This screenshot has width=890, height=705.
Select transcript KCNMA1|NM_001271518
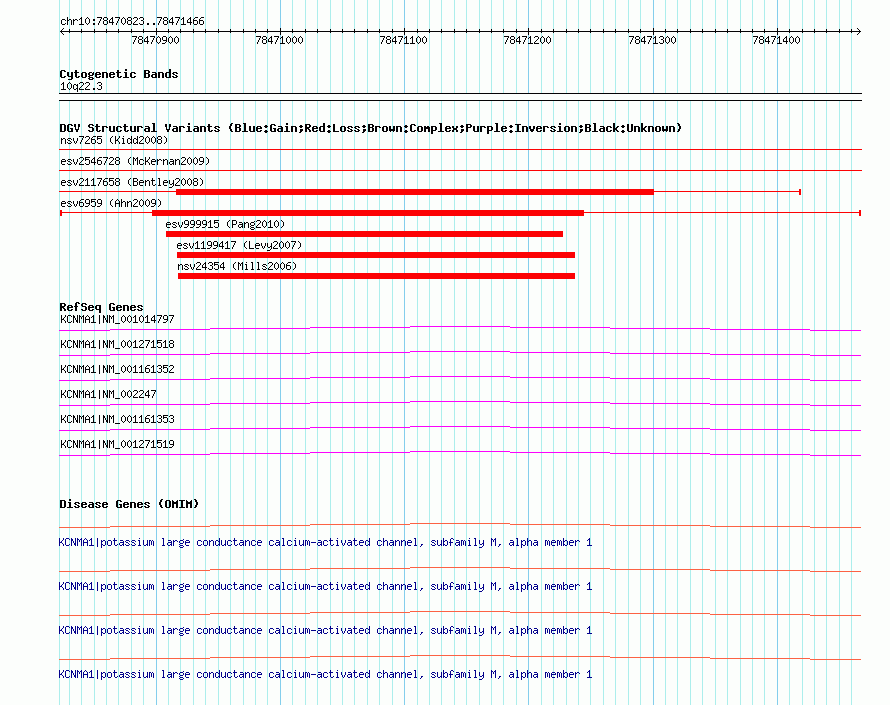tap(117, 345)
